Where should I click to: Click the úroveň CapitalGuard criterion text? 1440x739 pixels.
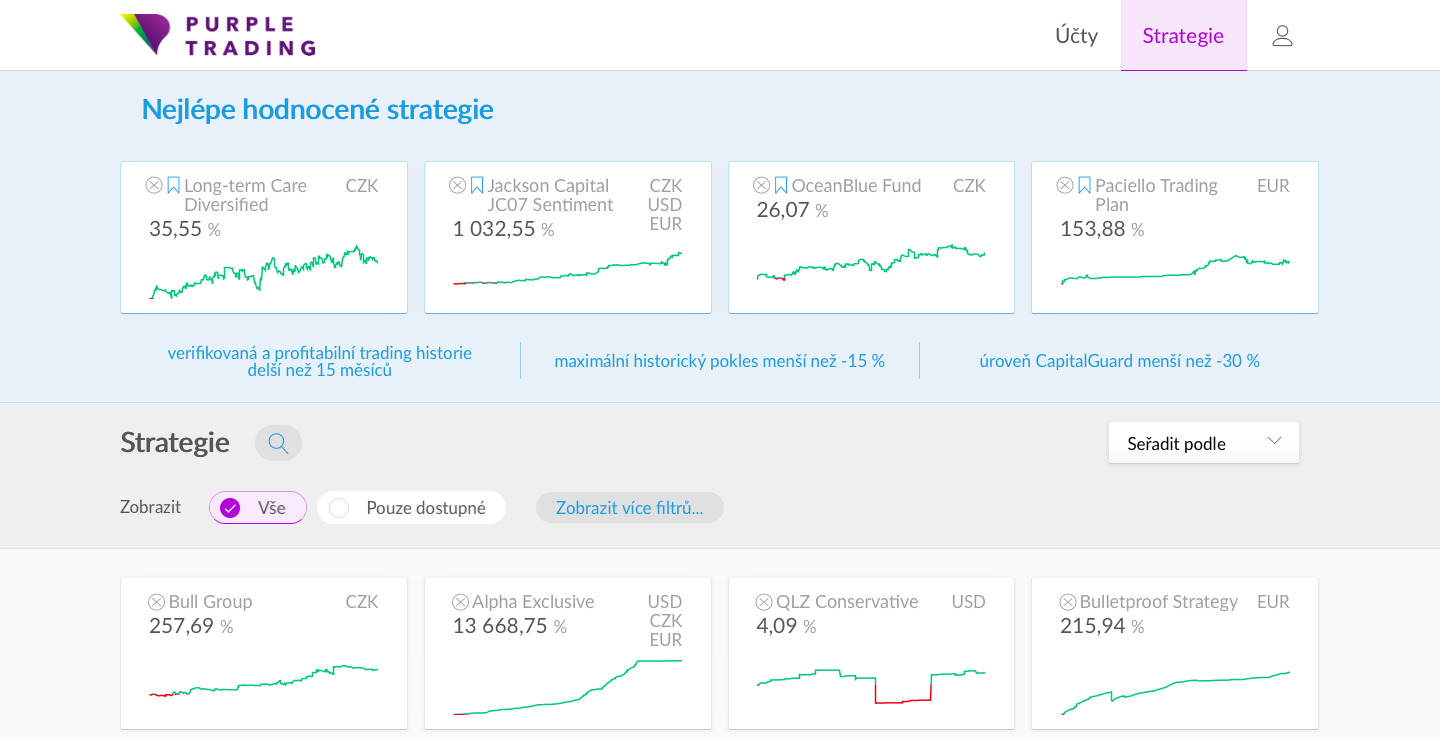(x=1119, y=361)
